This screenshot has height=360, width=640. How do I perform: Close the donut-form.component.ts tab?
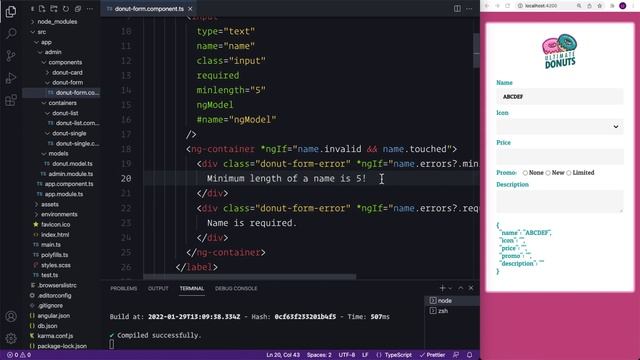(190, 9)
